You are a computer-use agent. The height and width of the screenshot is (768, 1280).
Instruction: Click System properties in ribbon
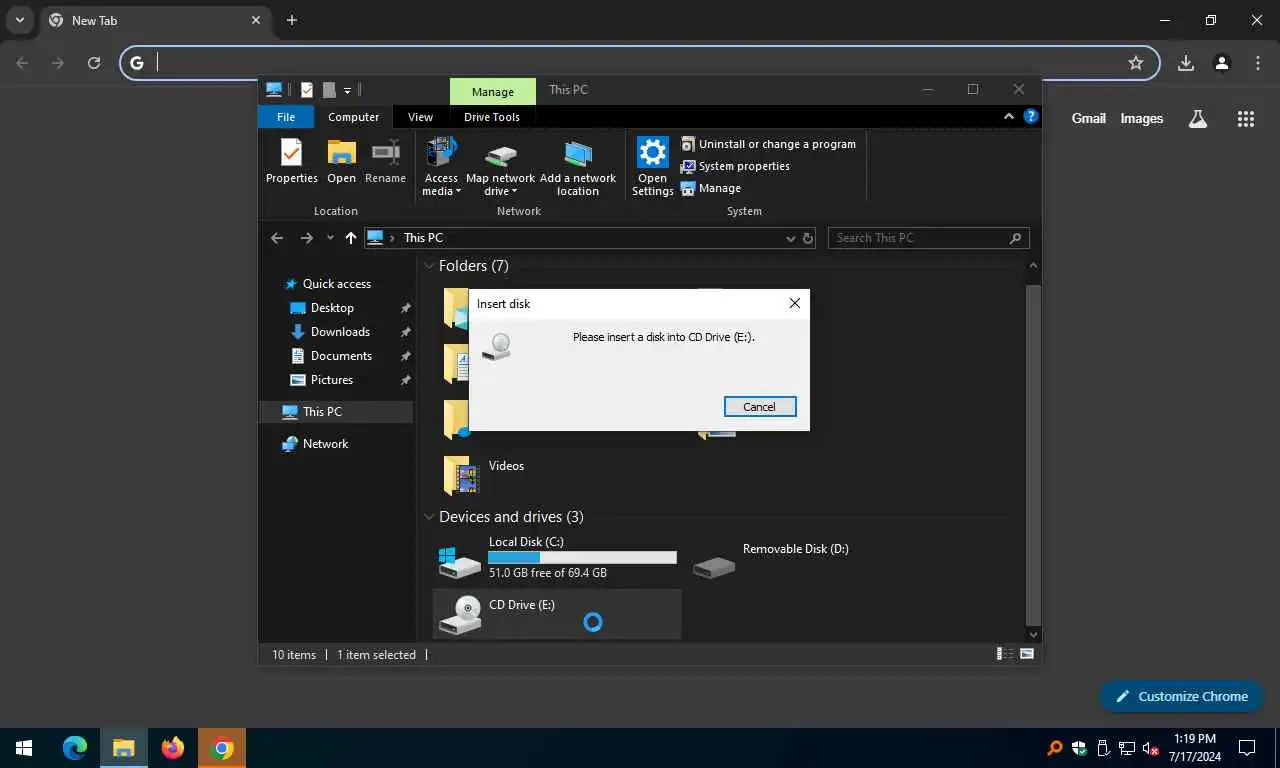735,166
